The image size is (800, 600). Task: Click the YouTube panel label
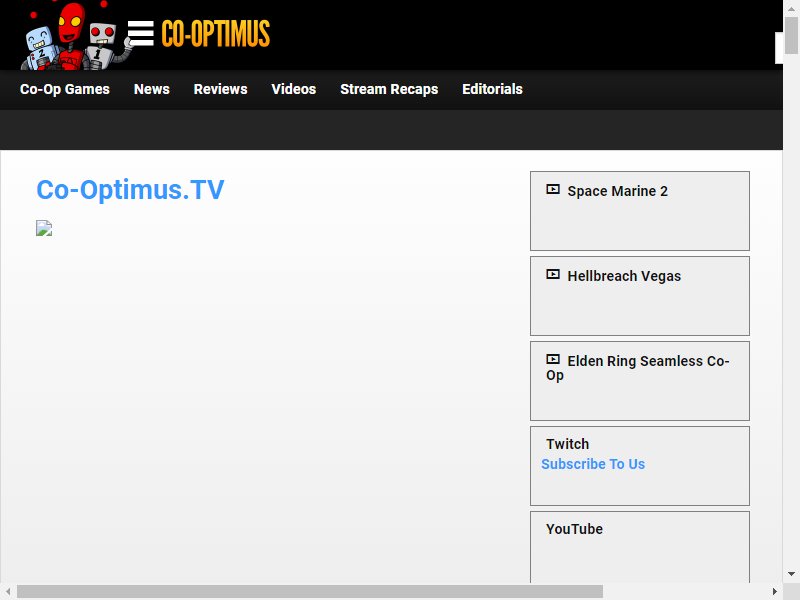pyautogui.click(x=574, y=529)
